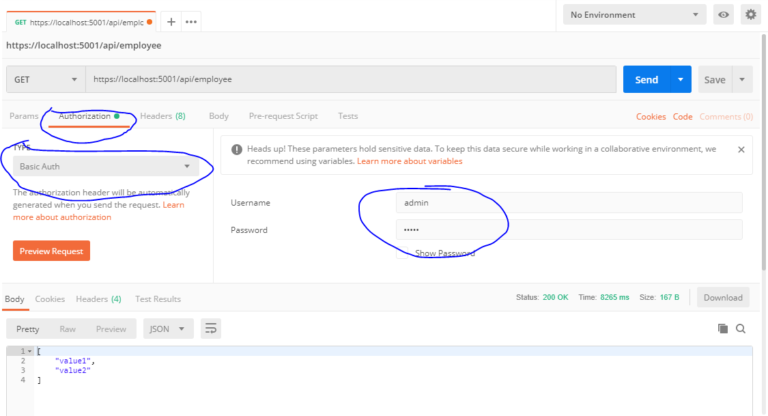Click the search magnifier icon in response
Viewport: 768px width, 416px height.
click(x=741, y=328)
